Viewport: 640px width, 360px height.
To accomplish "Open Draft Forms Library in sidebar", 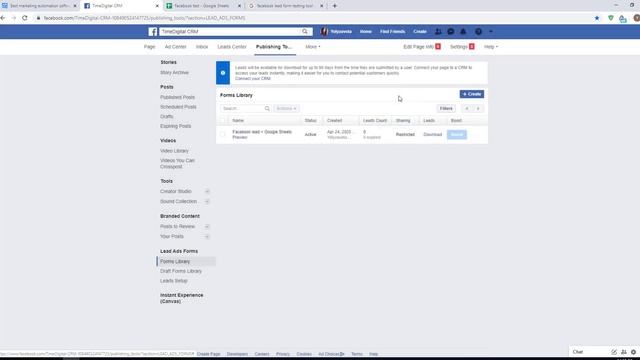I will coord(181,271).
